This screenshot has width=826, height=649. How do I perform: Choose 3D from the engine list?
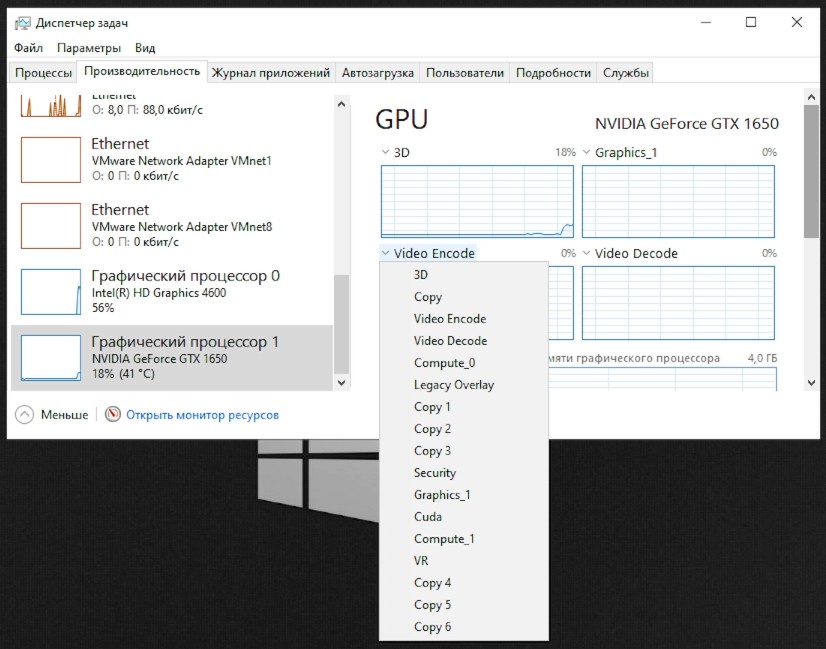(x=464, y=274)
